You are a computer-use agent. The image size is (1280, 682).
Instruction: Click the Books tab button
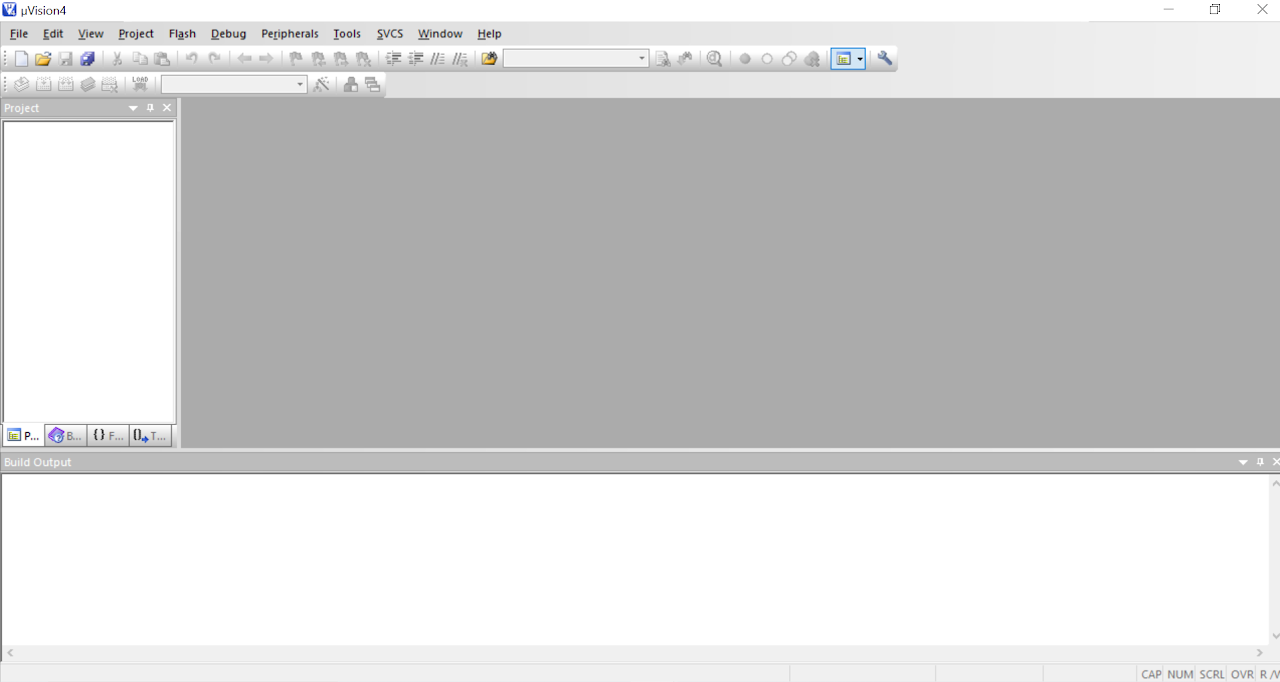(x=64, y=435)
